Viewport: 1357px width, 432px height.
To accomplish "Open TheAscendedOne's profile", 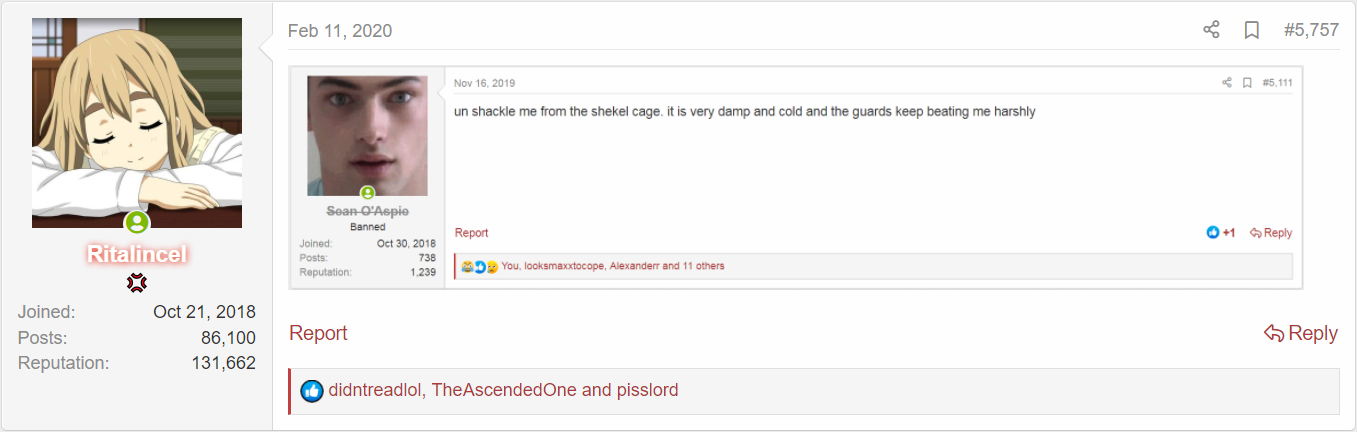I will (x=504, y=390).
